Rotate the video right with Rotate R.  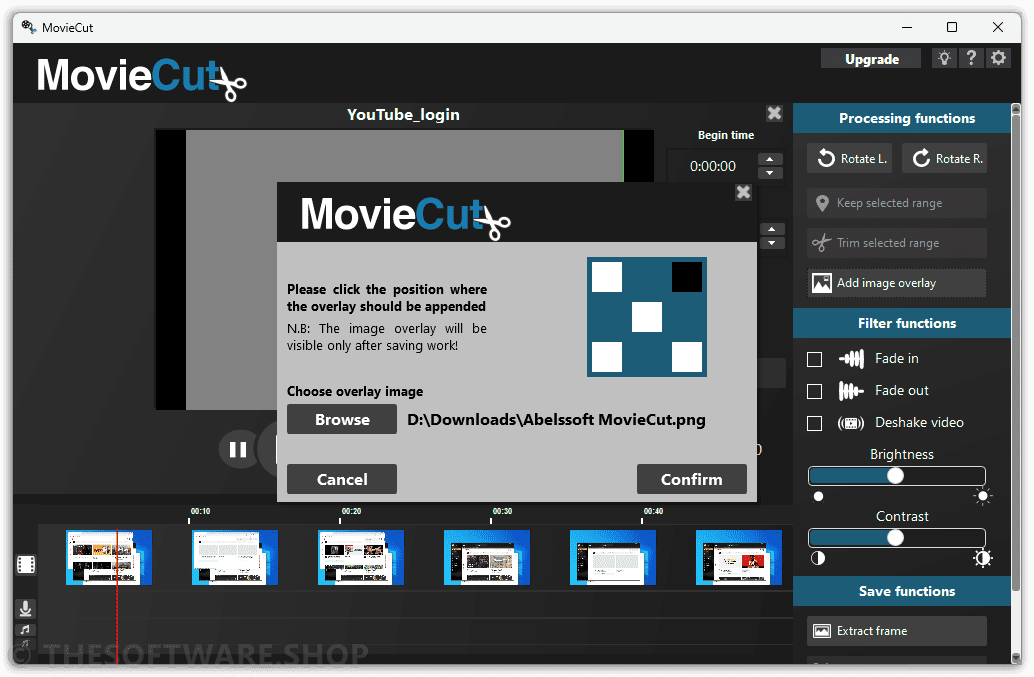pos(945,158)
